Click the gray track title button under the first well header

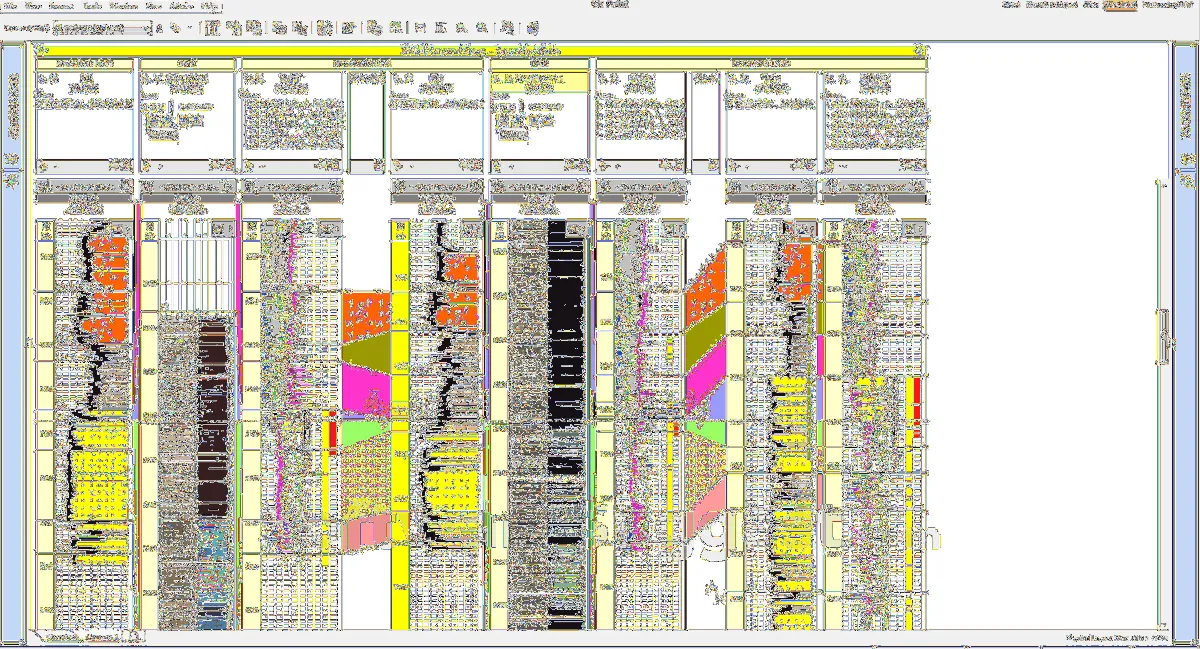point(84,187)
